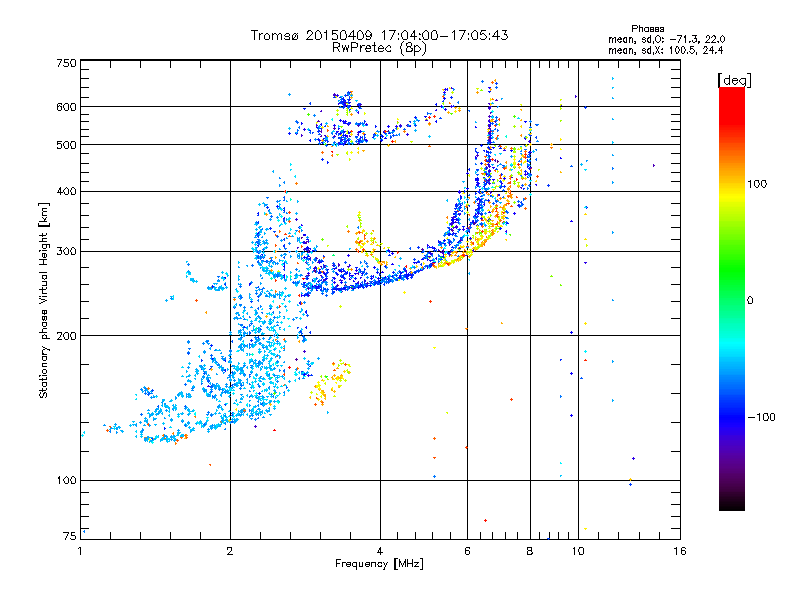Screen dimensions: 800x600
Task: Click the y-axis '300' tick label
Action: click(x=66, y=251)
